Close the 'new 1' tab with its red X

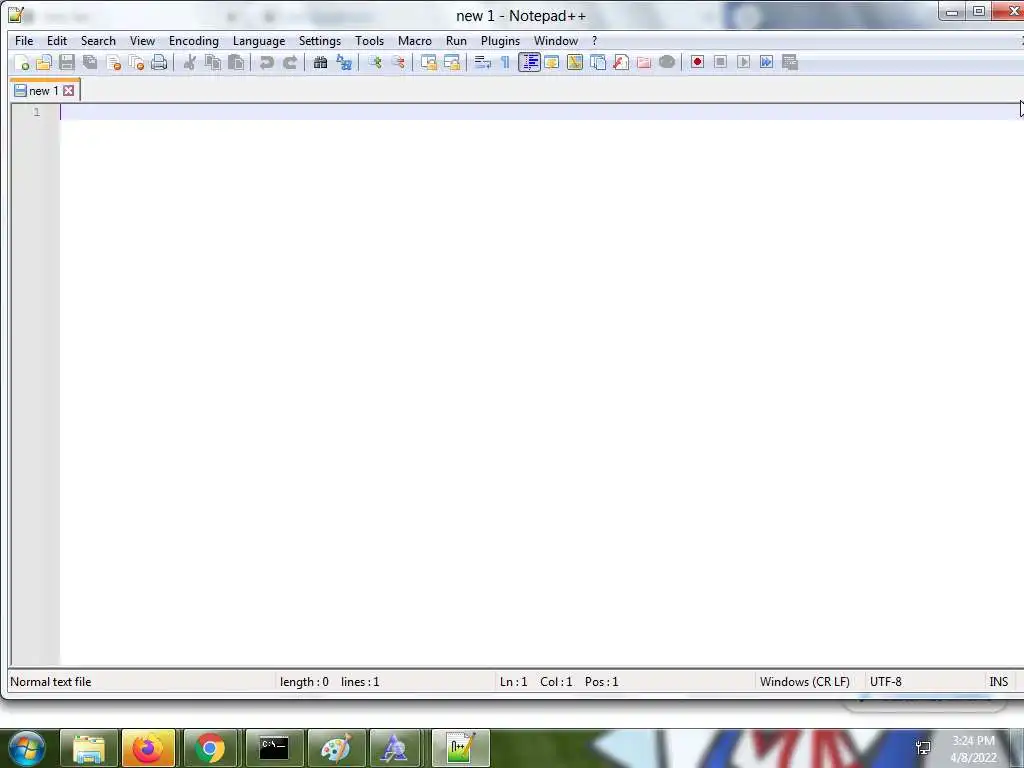click(x=69, y=91)
